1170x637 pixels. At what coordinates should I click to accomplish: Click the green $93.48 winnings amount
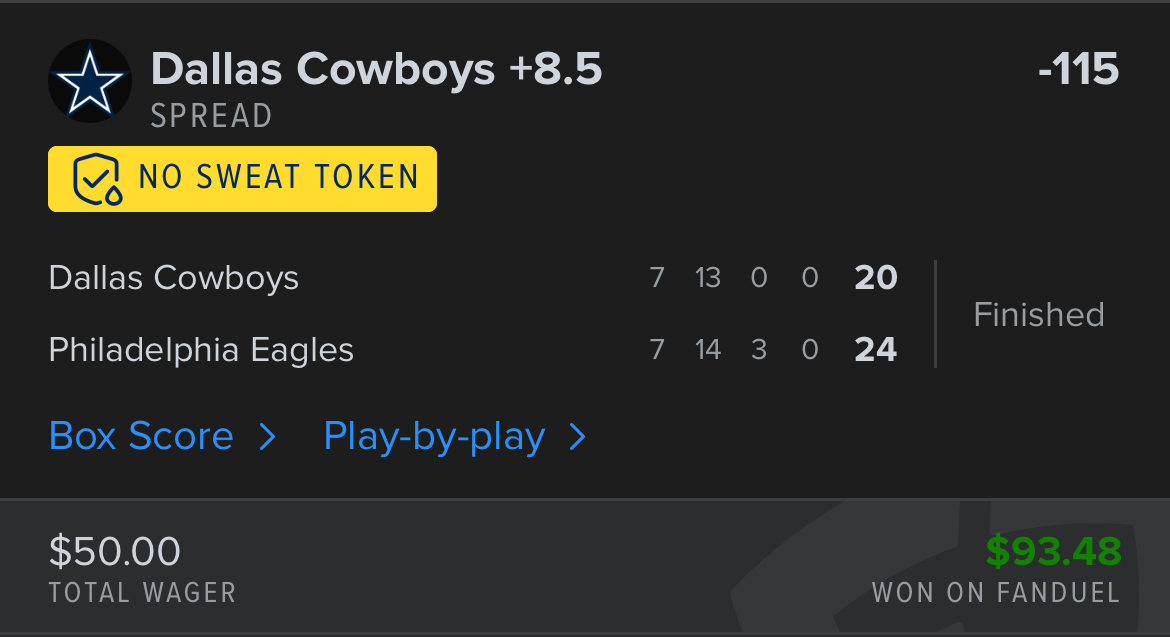coord(1053,551)
